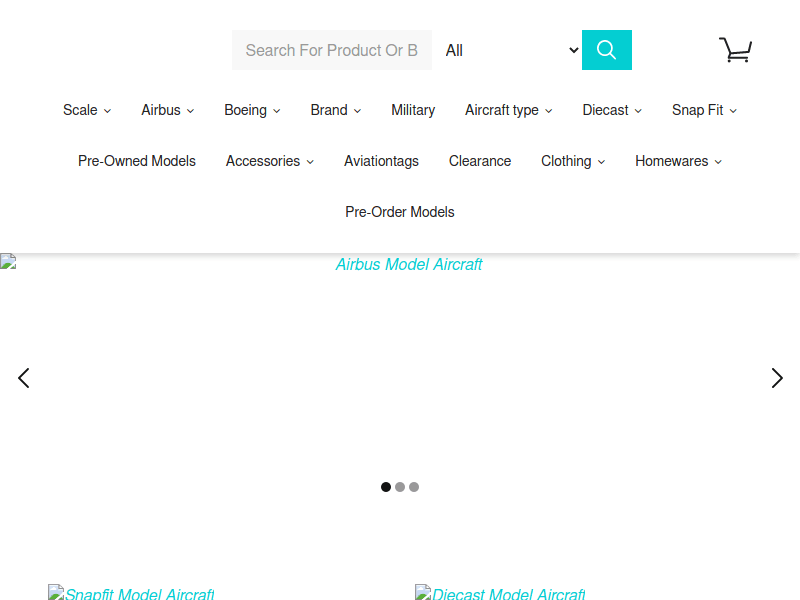
Task: Open the Clearance page
Action: coord(480,161)
